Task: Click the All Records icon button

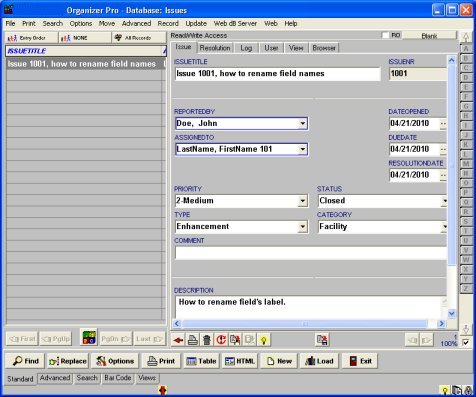Action: (x=139, y=38)
